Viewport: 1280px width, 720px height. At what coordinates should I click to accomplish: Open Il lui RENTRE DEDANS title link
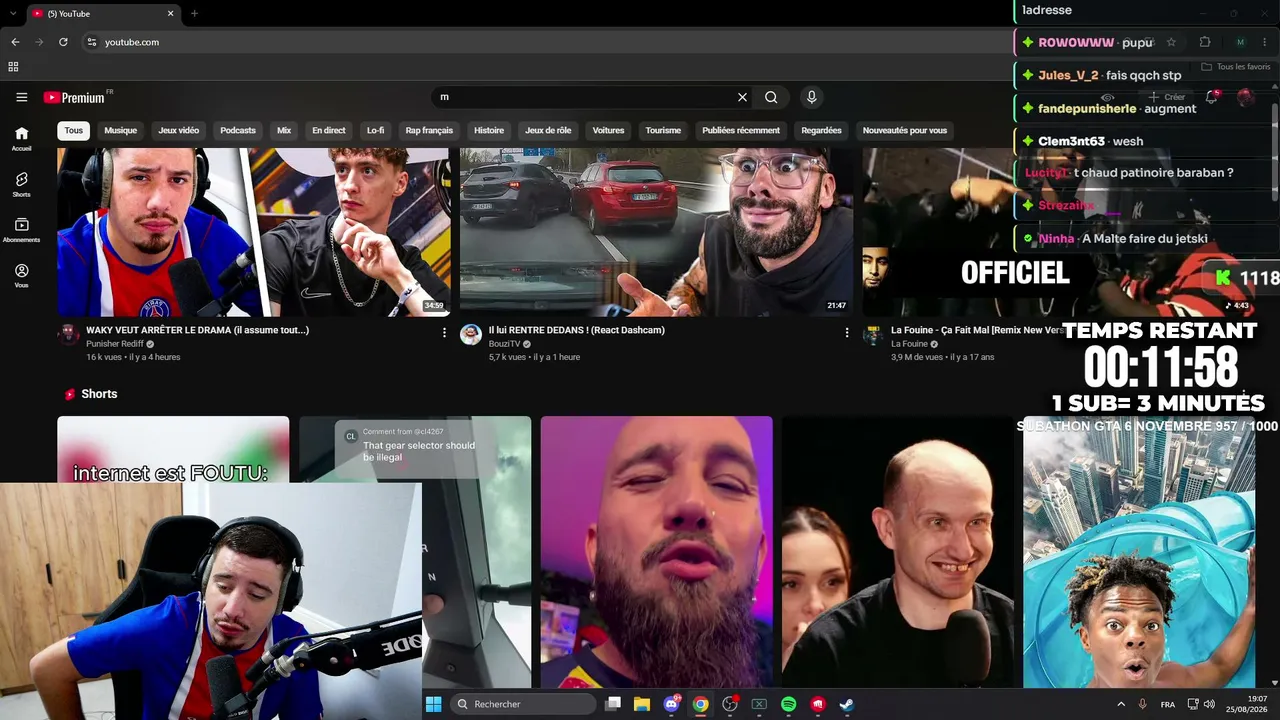[x=577, y=330]
